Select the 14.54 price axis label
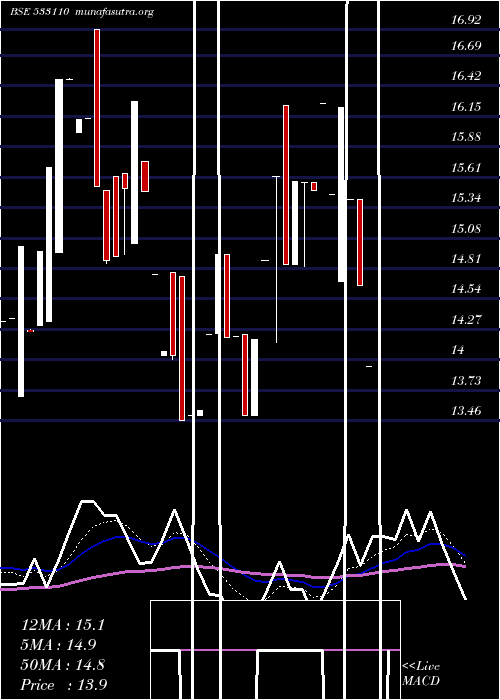This screenshot has height=700, width=500. (x=466, y=288)
